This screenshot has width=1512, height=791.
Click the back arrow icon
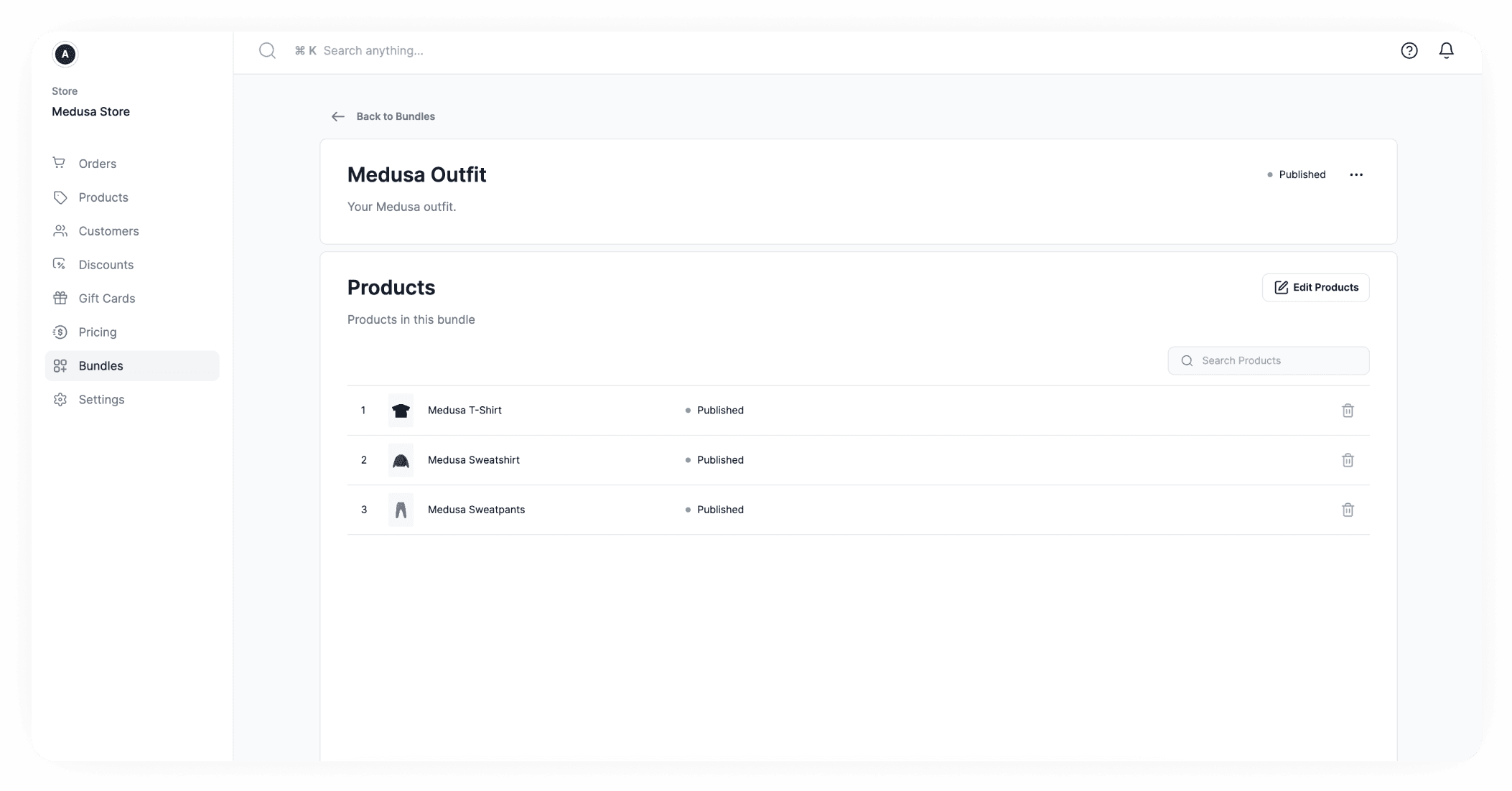click(337, 116)
